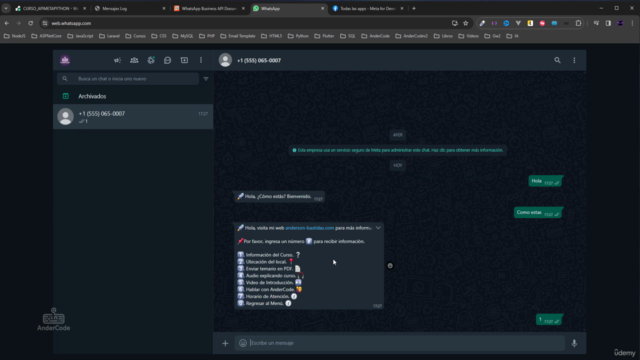Screen dimensions: 640x360
Task: Open the MySQL bookmarks folder
Action: (183, 36)
